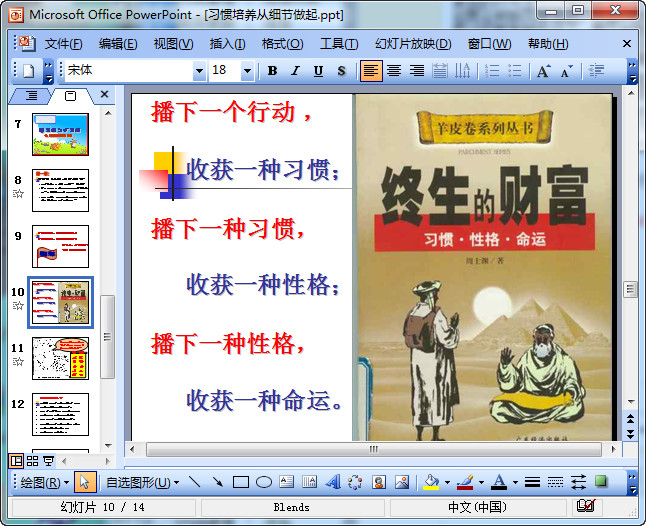Open the 帮助(H) menu
Screen dimensions: 646x526
point(548,44)
